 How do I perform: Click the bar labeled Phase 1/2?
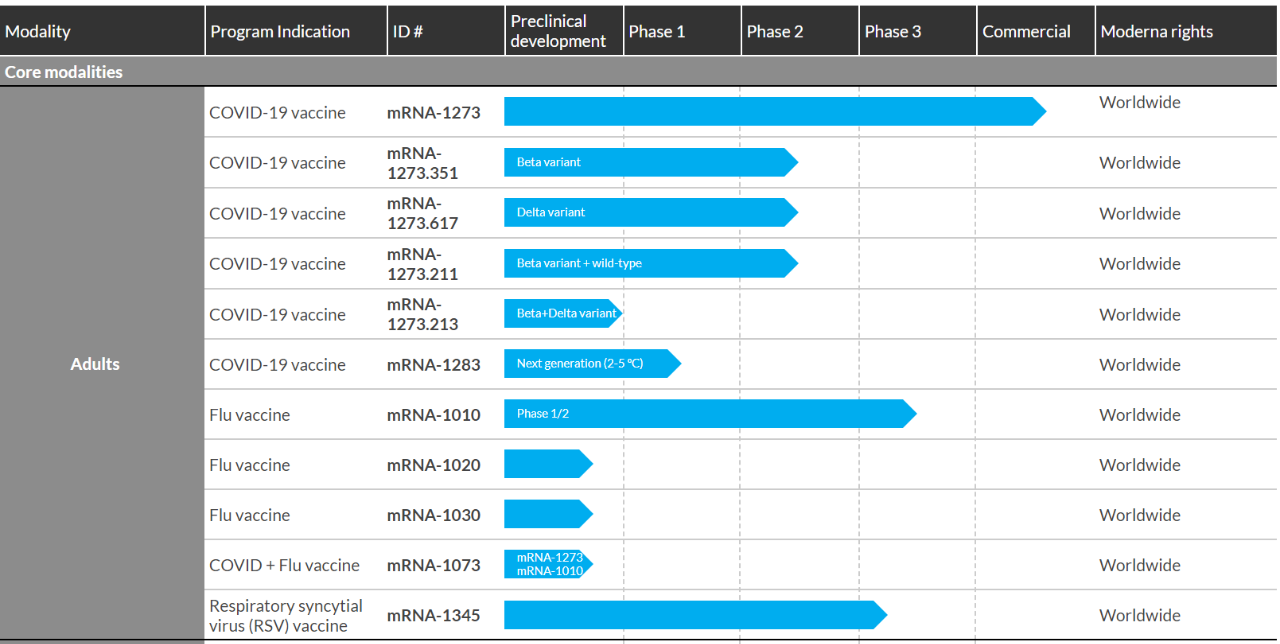coord(710,414)
